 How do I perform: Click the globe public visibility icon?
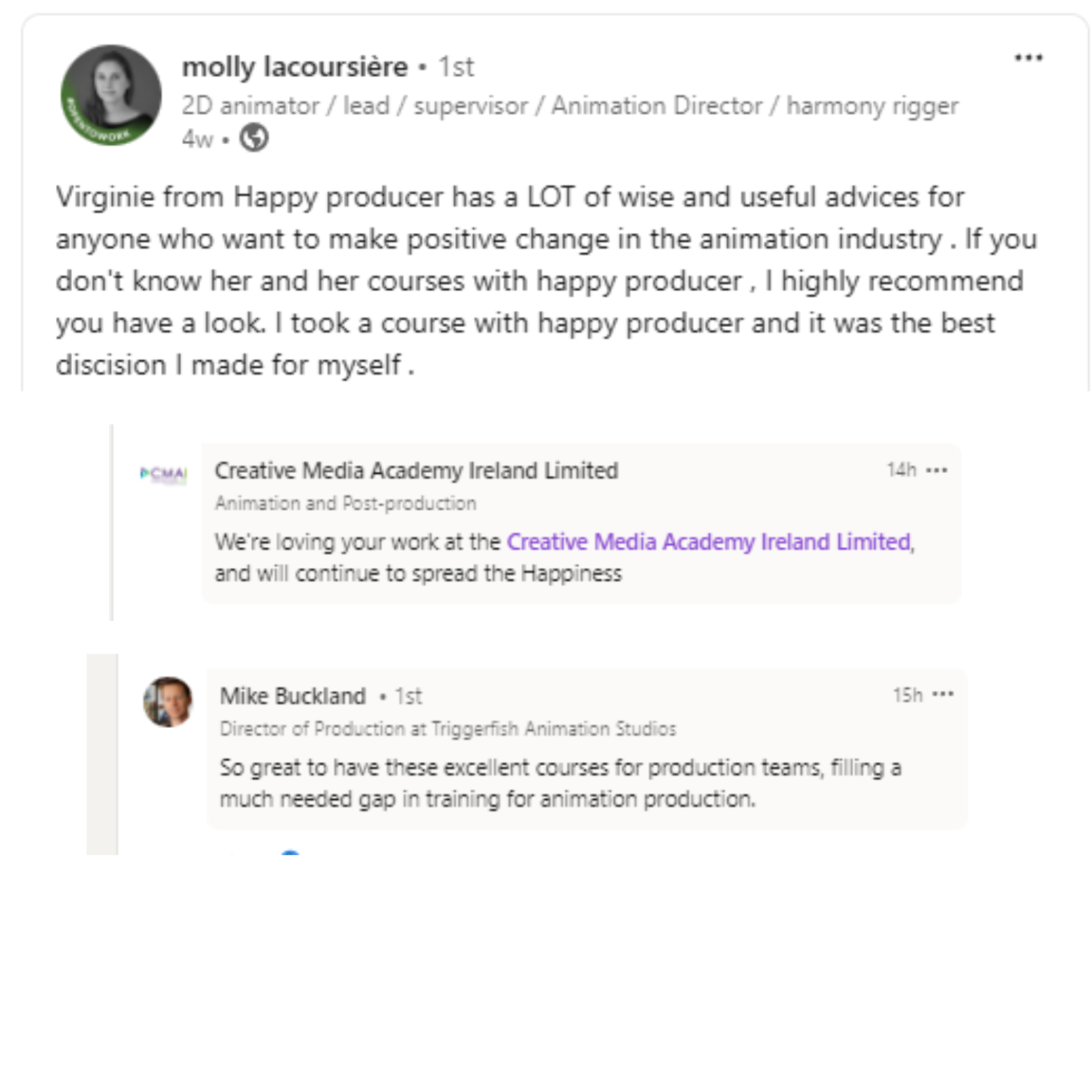[x=254, y=138]
